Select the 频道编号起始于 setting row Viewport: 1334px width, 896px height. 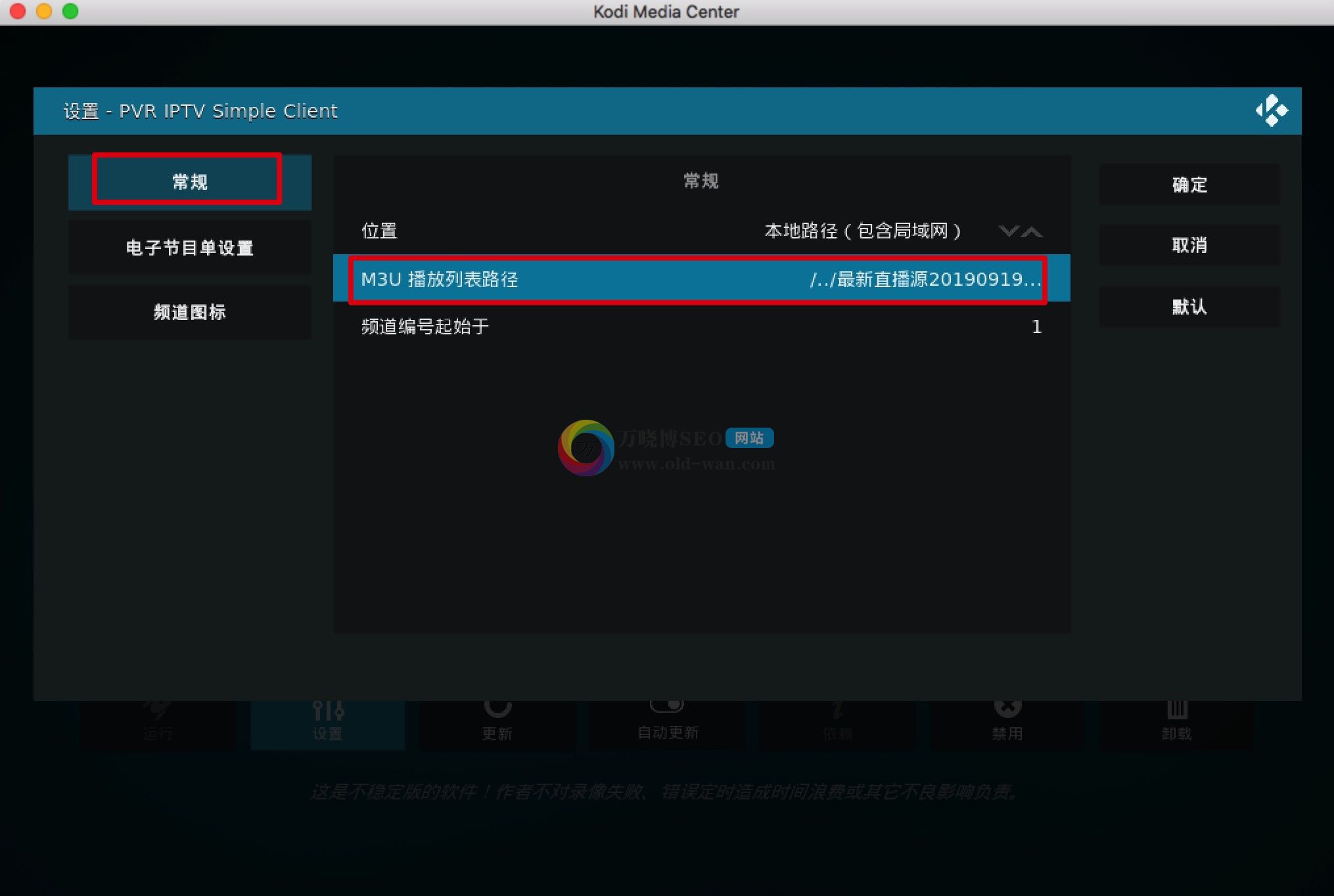click(x=701, y=326)
